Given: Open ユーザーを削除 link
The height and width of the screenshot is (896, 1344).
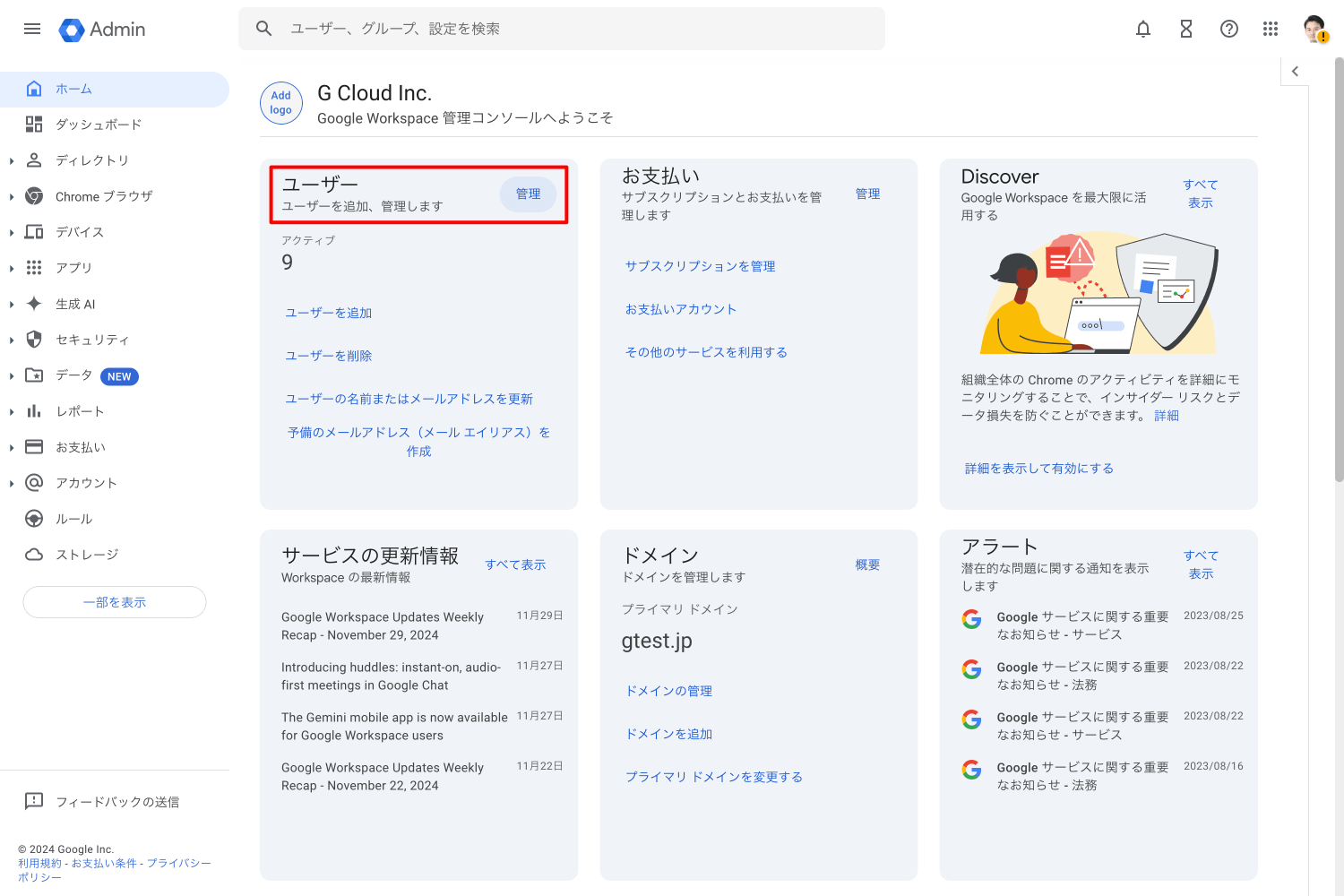Looking at the screenshot, I should [328, 356].
